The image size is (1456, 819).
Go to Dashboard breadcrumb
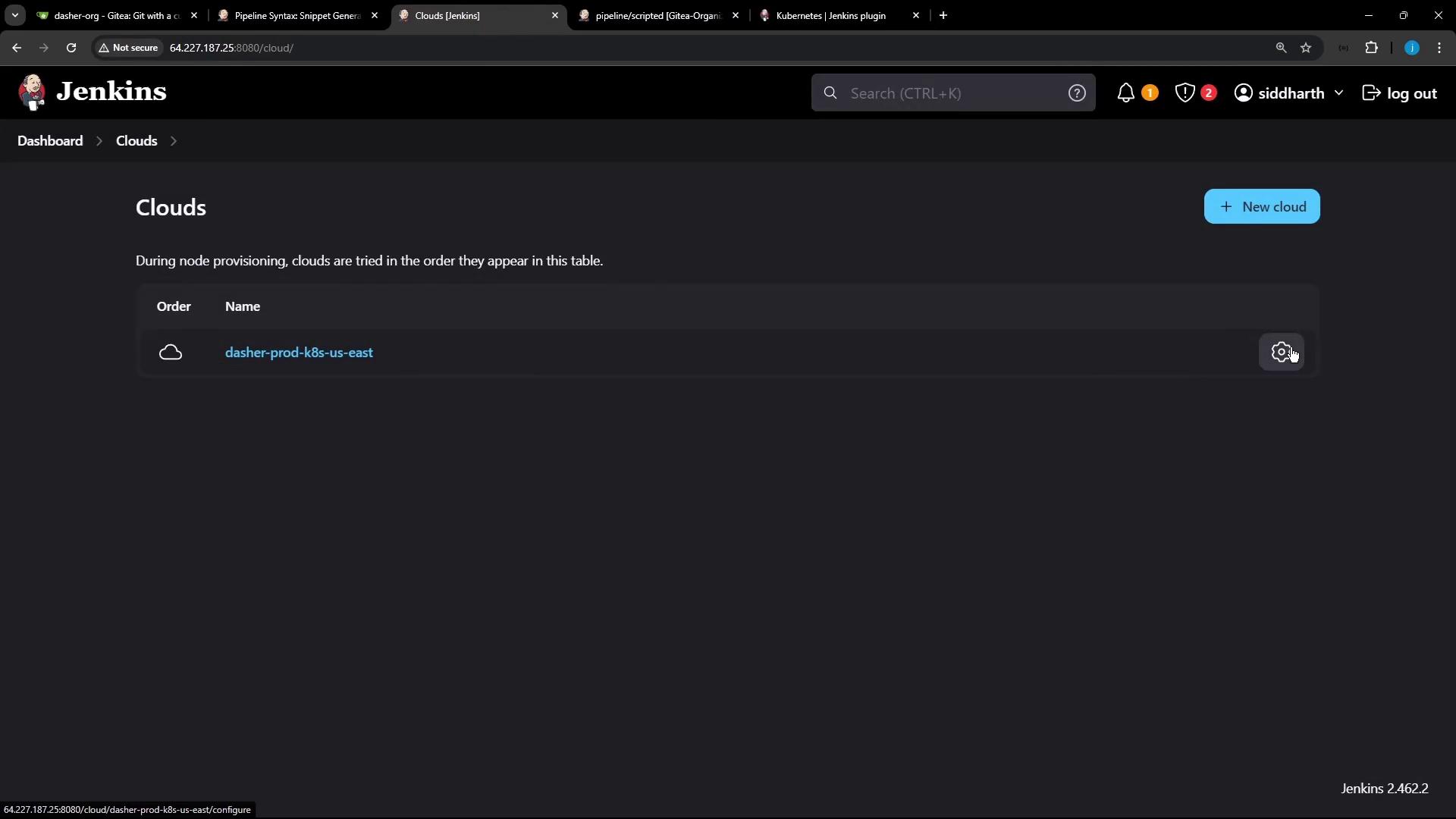(50, 141)
